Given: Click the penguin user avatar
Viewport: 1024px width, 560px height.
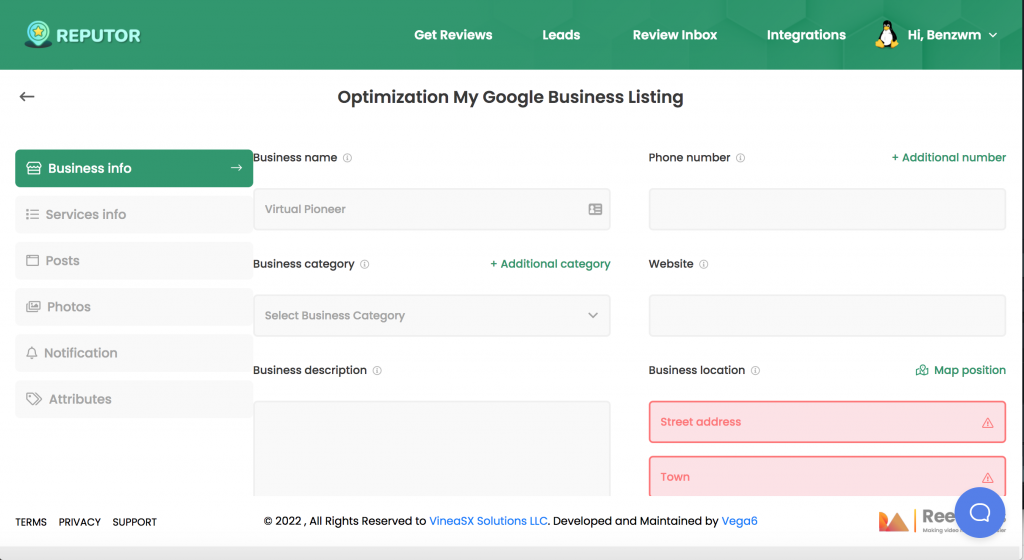Looking at the screenshot, I should 886,35.
